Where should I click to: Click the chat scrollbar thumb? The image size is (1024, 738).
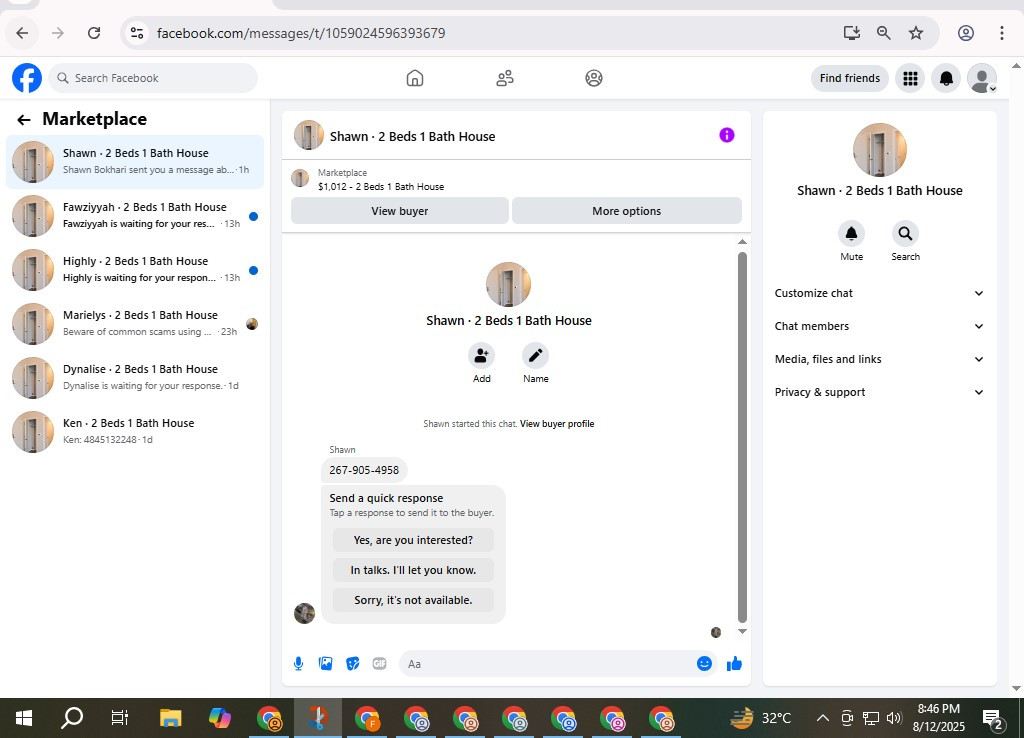742,436
